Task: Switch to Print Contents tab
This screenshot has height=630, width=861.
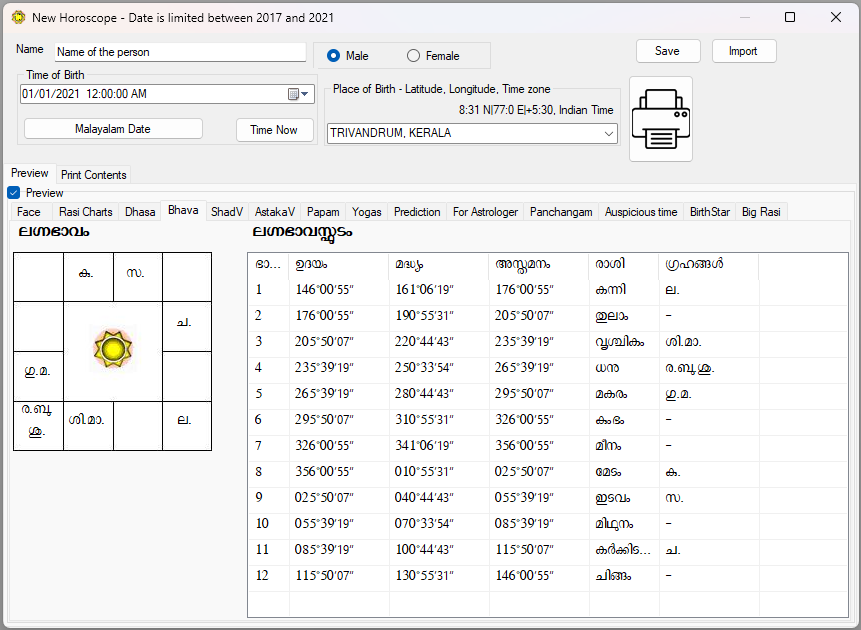Action: 93,174
